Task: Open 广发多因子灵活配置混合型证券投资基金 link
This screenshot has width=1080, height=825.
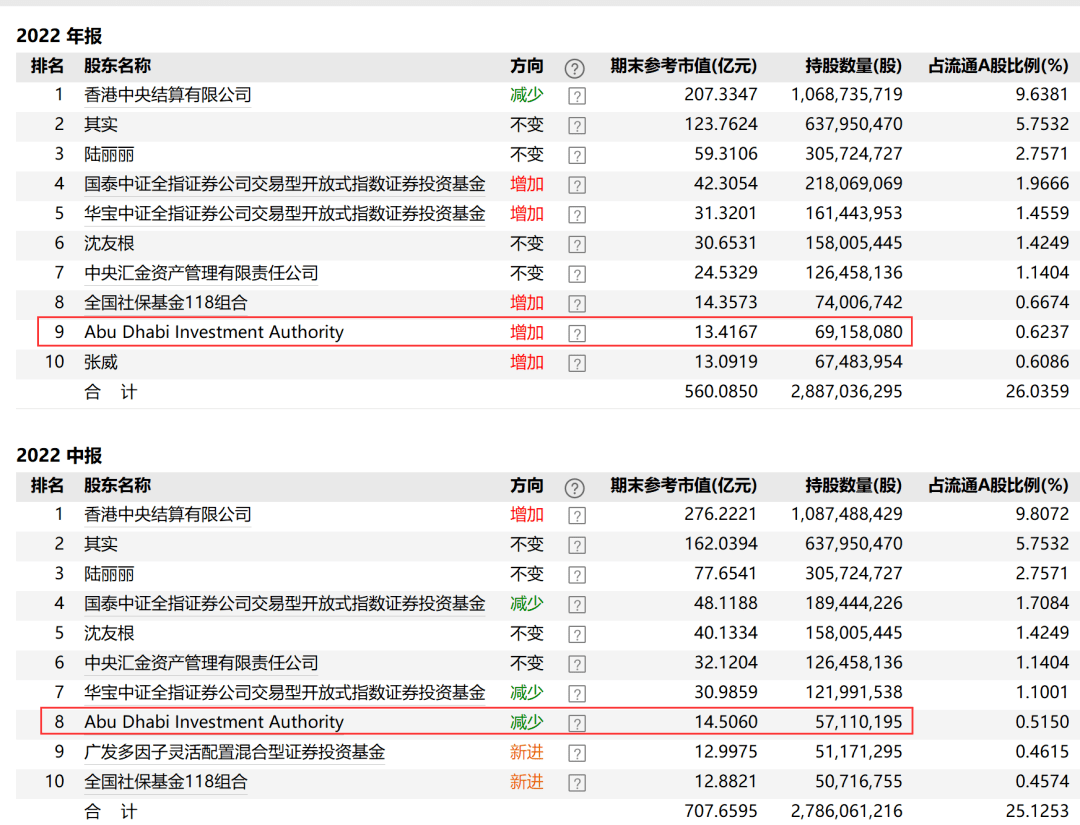Action: 234,752
